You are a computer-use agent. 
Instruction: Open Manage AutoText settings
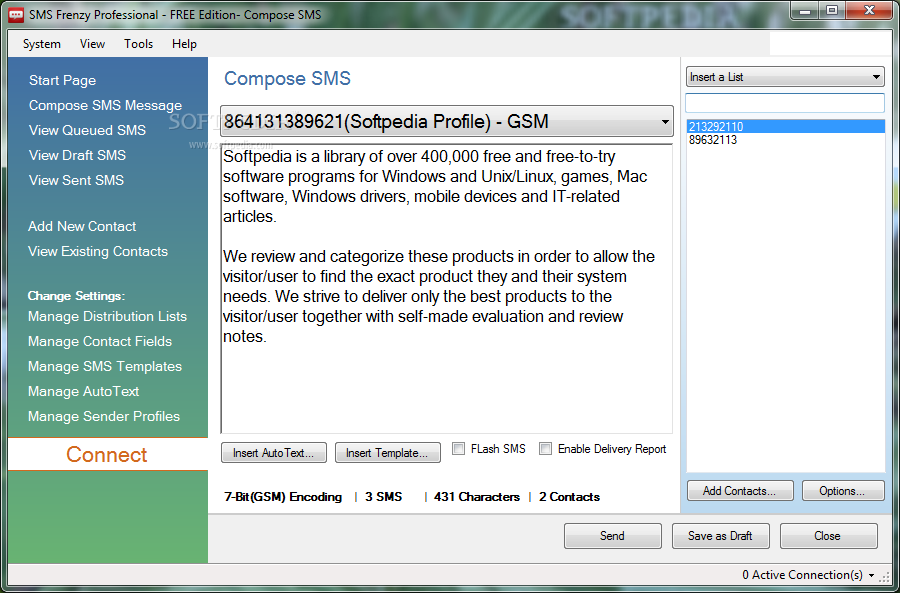tap(84, 392)
